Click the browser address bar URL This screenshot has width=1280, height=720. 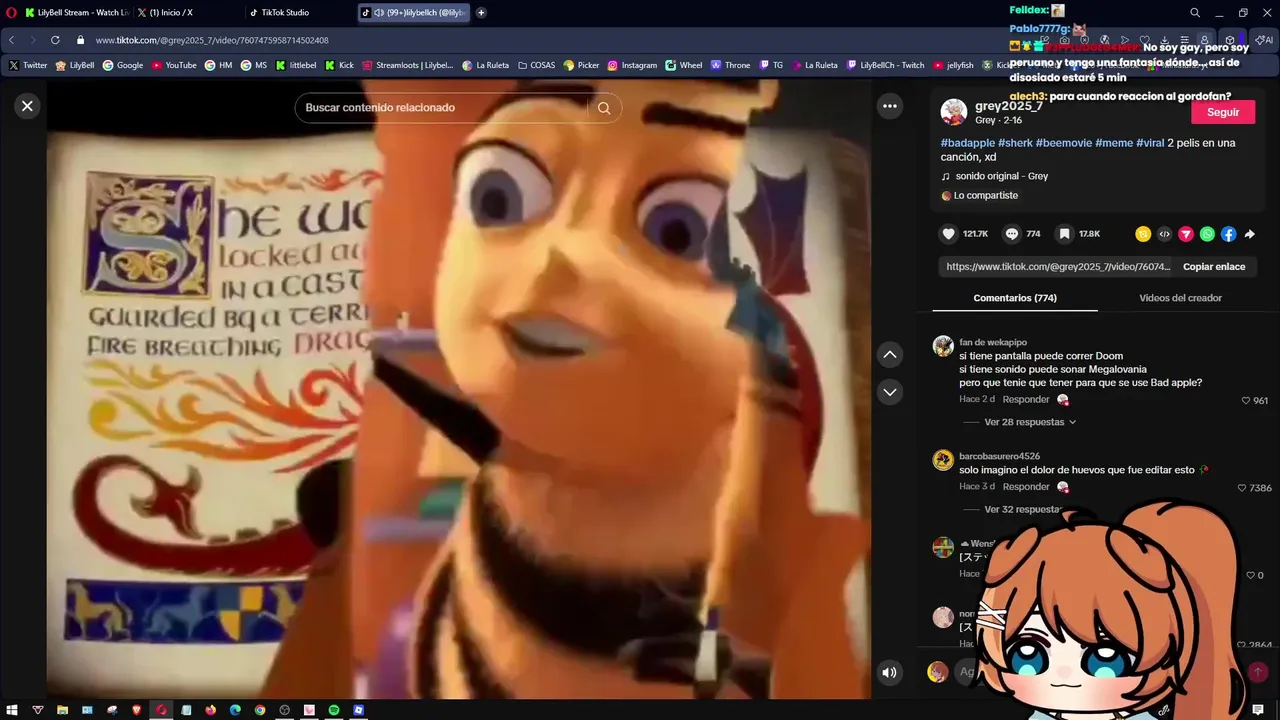(x=212, y=40)
